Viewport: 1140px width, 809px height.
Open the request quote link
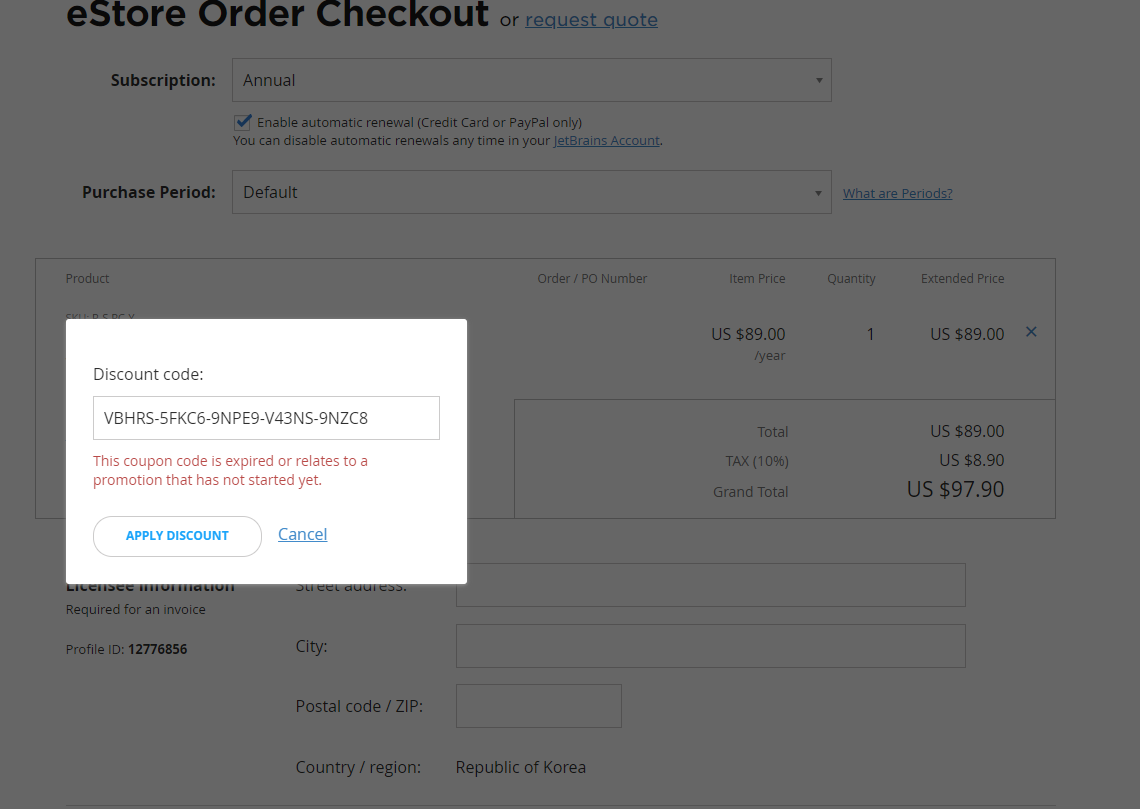click(591, 20)
